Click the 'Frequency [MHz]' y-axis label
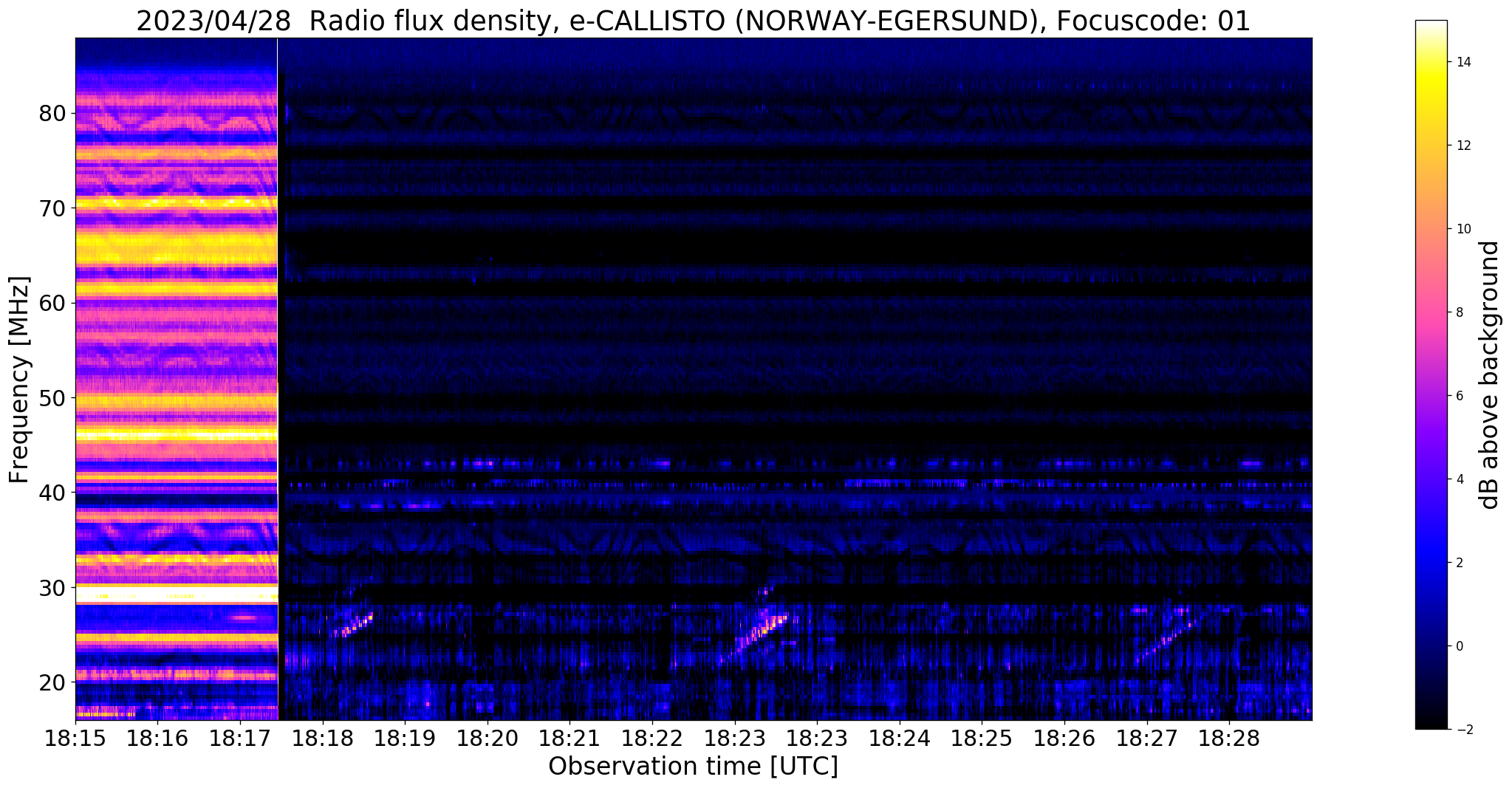Viewport: 1512px width, 788px height. [x=19, y=380]
